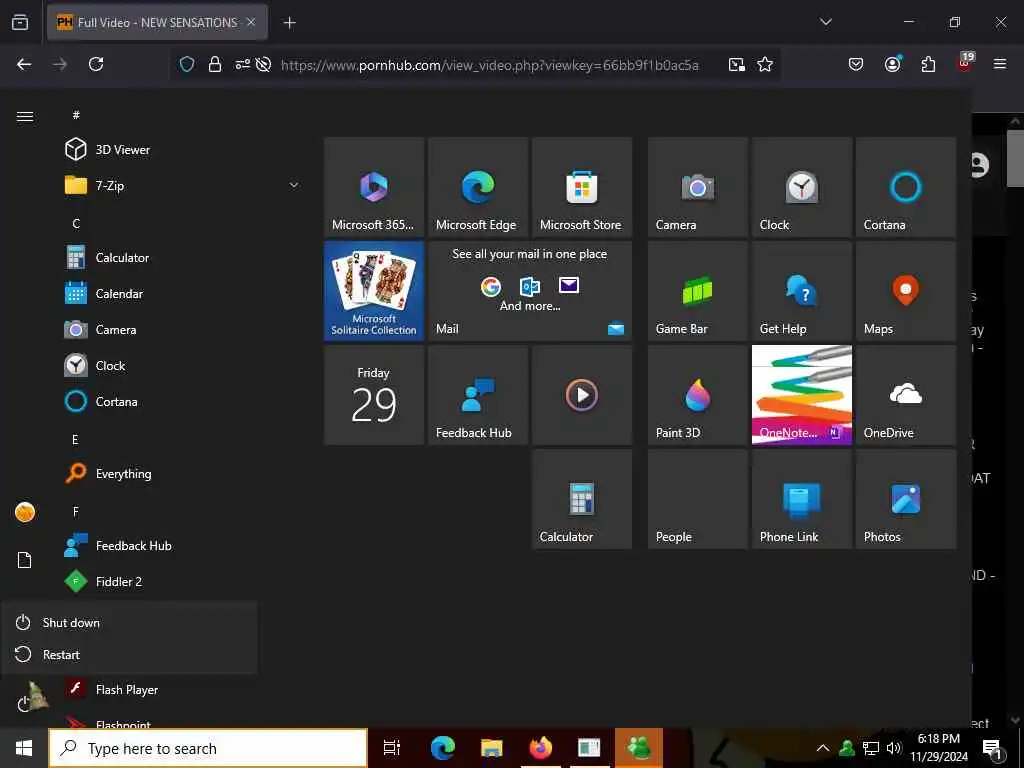The width and height of the screenshot is (1024, 768).
Task: Open the Maps tile
Action: point(905,291)
